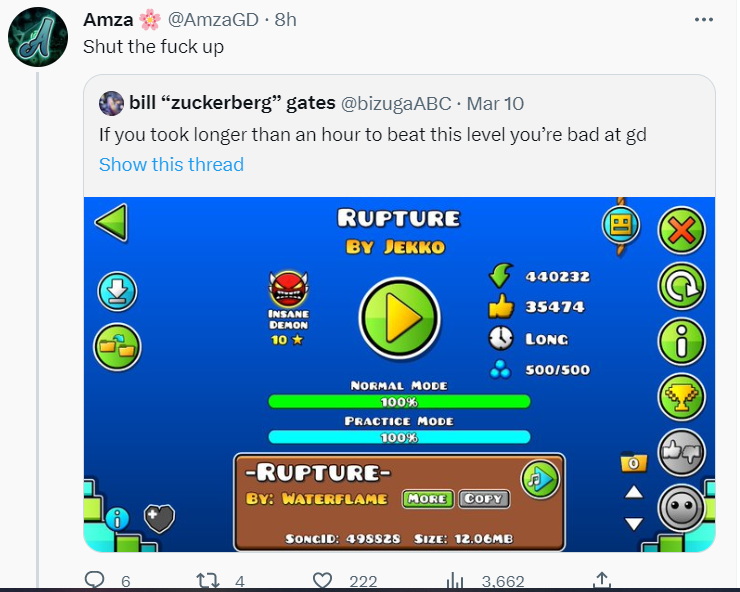Play the song preview music button
The width and height of the screenshot is (740, 592).
pyautogui.click(x=540, y=480)
